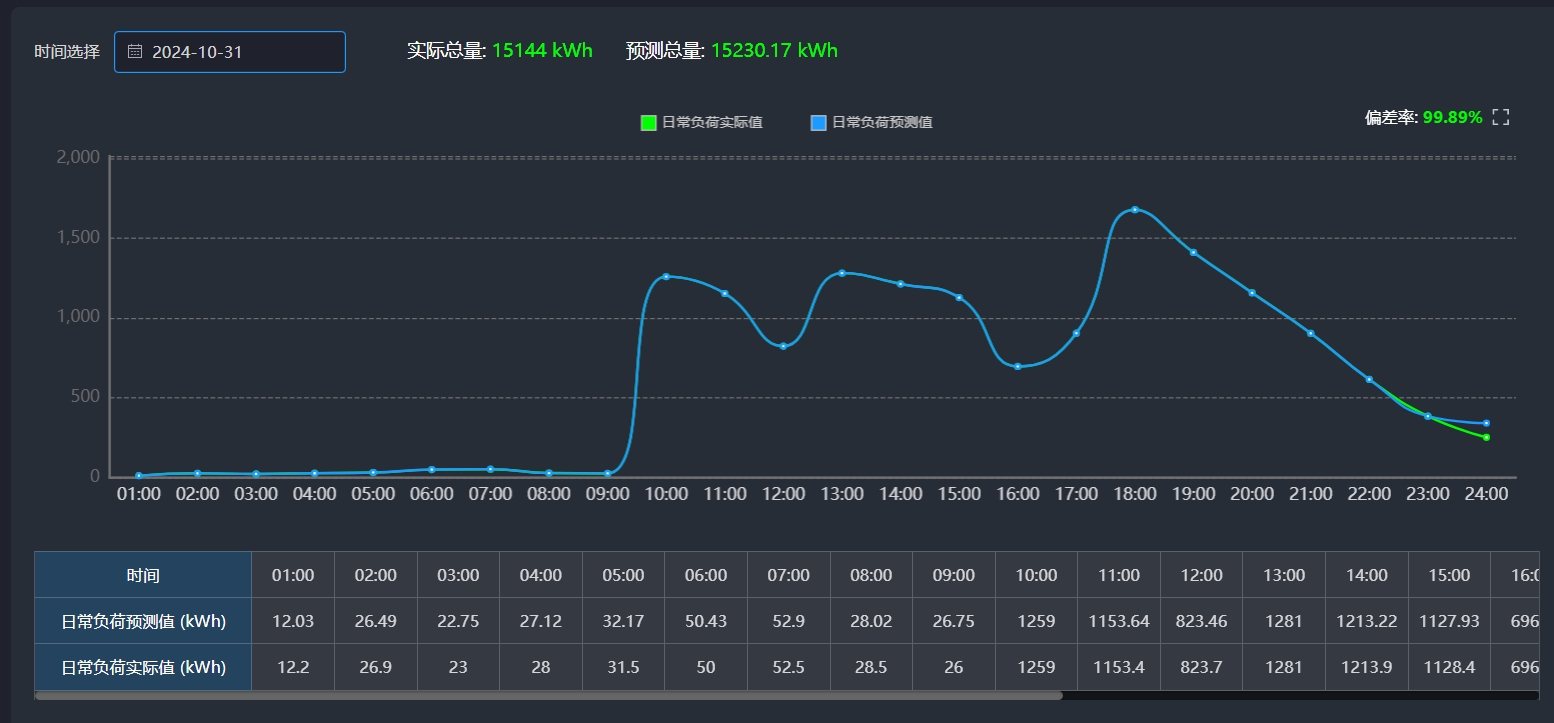
Task: Toggle 日常负荷实际值 series via legend label
Action: (712, 123)
